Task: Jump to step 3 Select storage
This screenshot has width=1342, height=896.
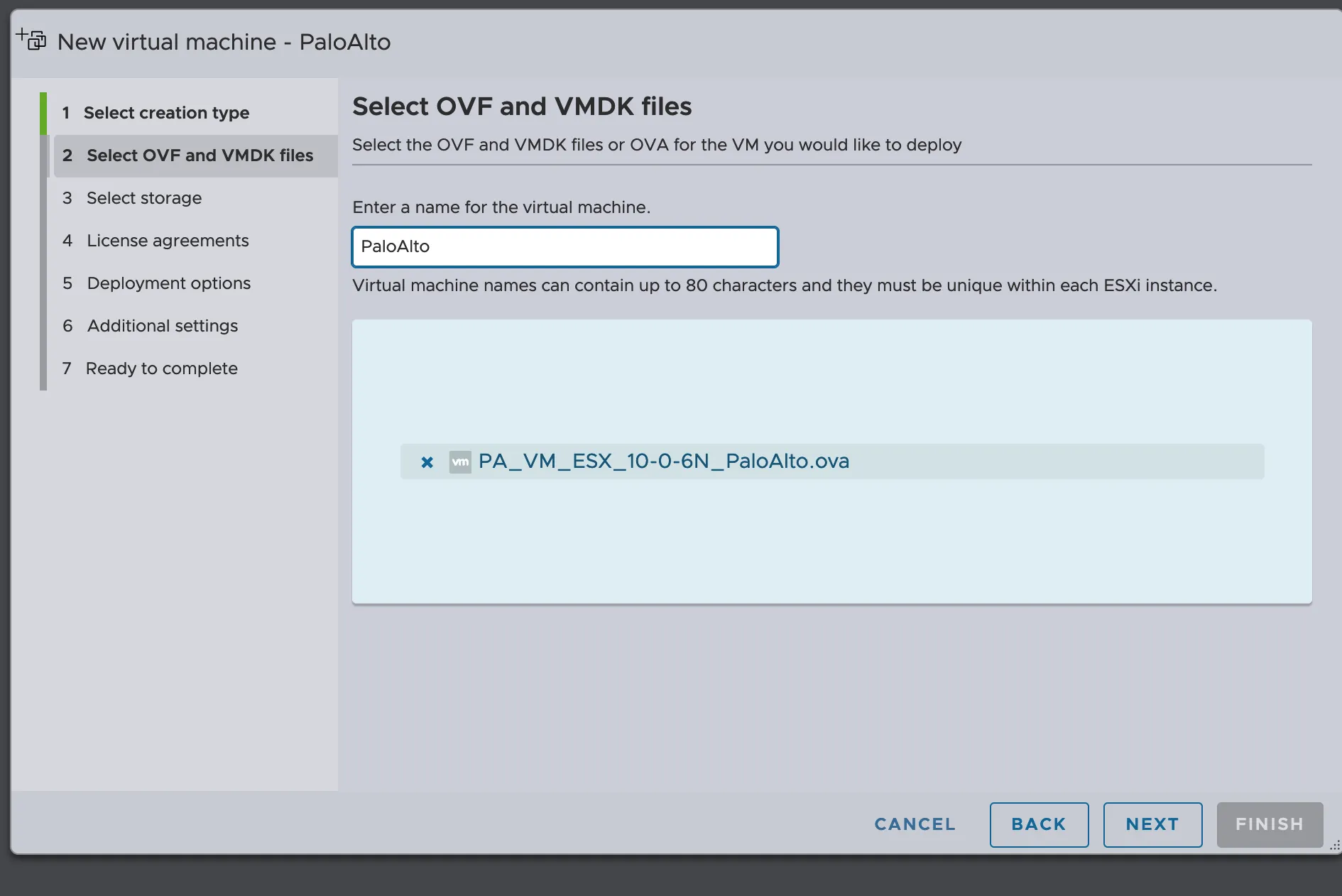Action: (x=143, y=198)
